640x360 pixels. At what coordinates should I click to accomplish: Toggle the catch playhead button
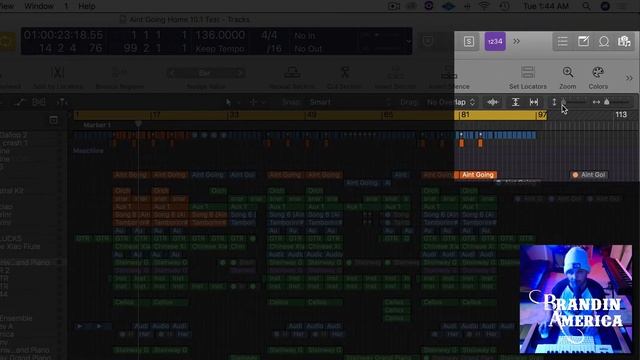62,102
